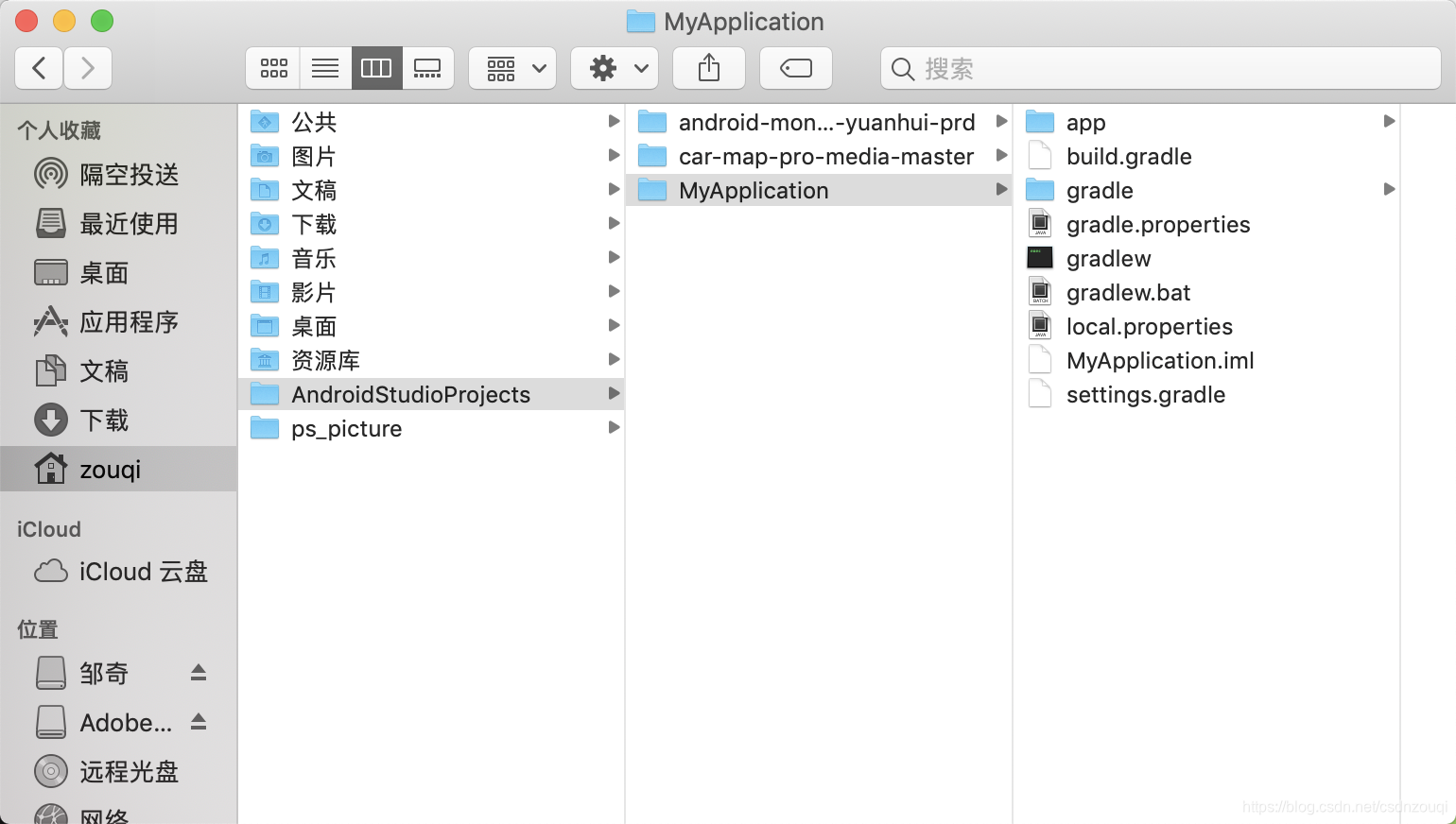Select the 文稿 folder in the column list

point(431,190)
